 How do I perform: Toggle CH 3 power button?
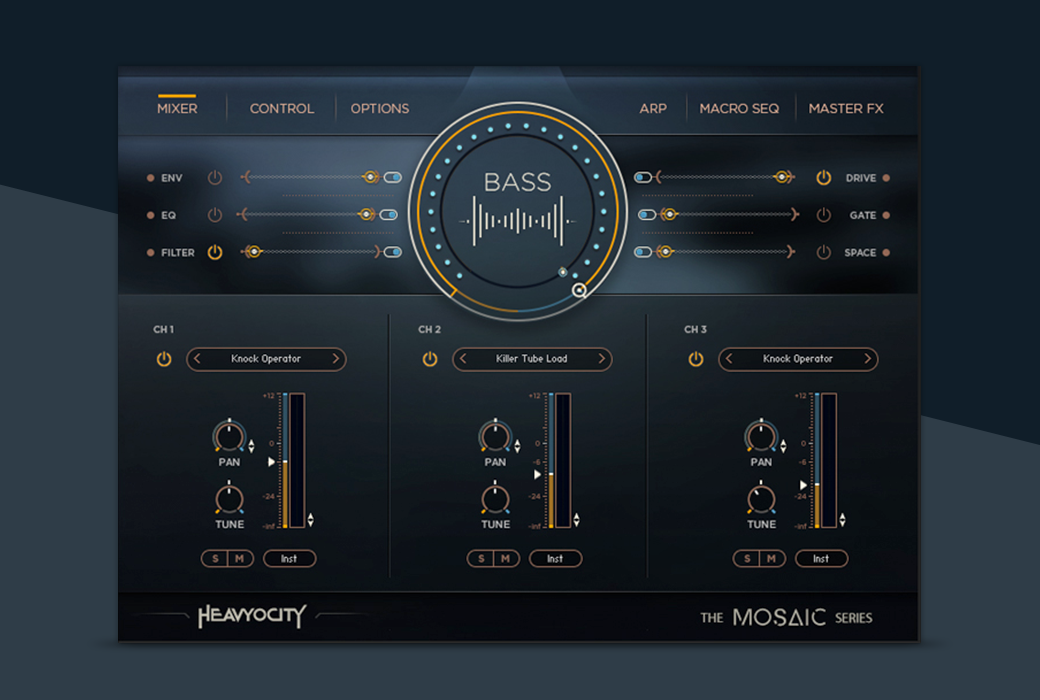(696, 359)
